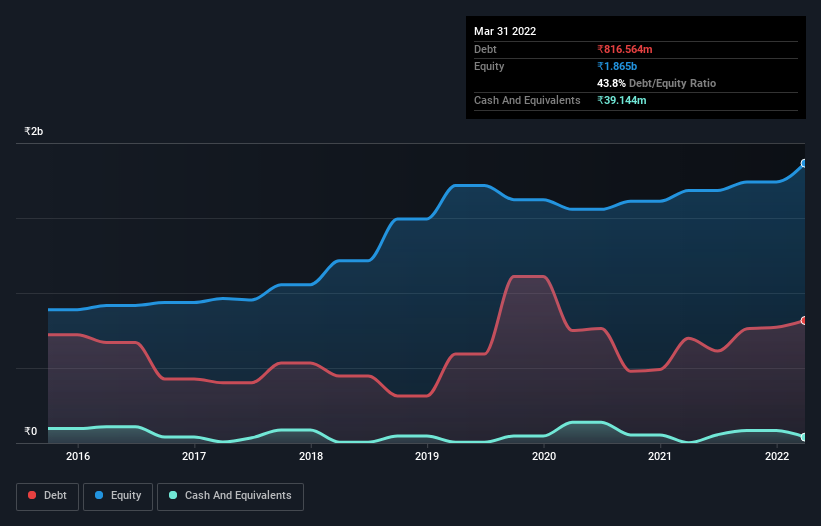Click the 2018 x-axis label

(311, 456)
